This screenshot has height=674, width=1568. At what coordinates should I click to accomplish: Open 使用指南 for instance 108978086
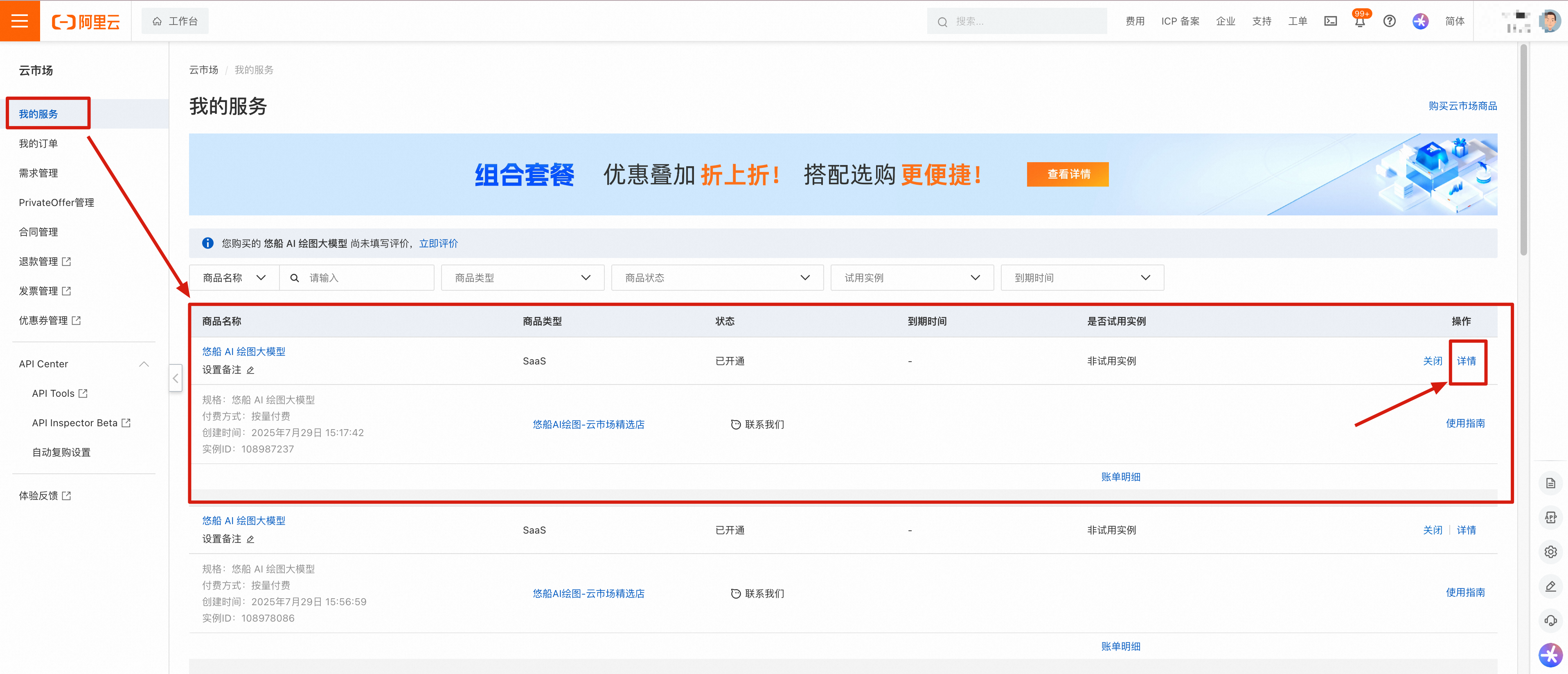tap(1465, 593)
